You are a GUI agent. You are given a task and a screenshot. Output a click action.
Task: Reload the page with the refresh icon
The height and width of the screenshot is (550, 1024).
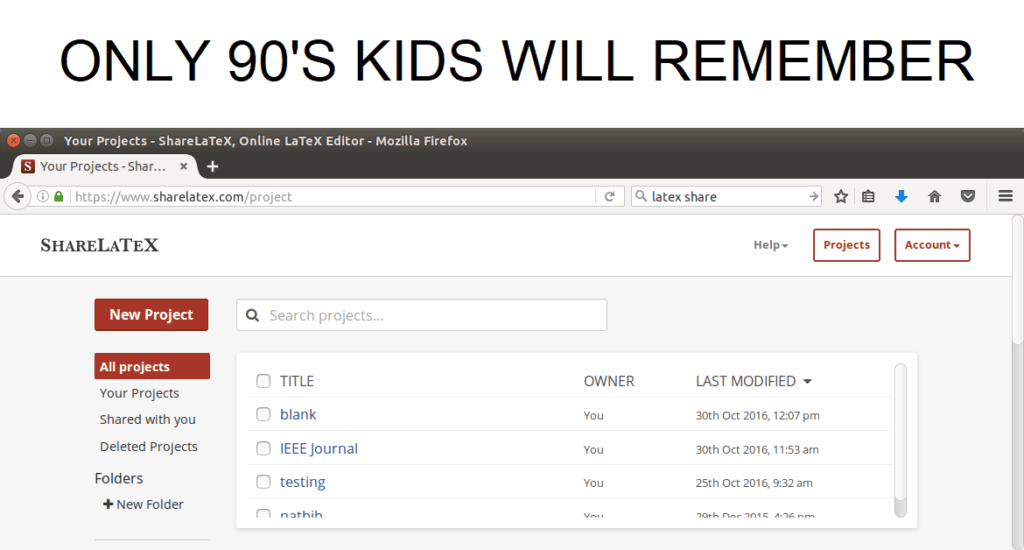click(609, 197)
